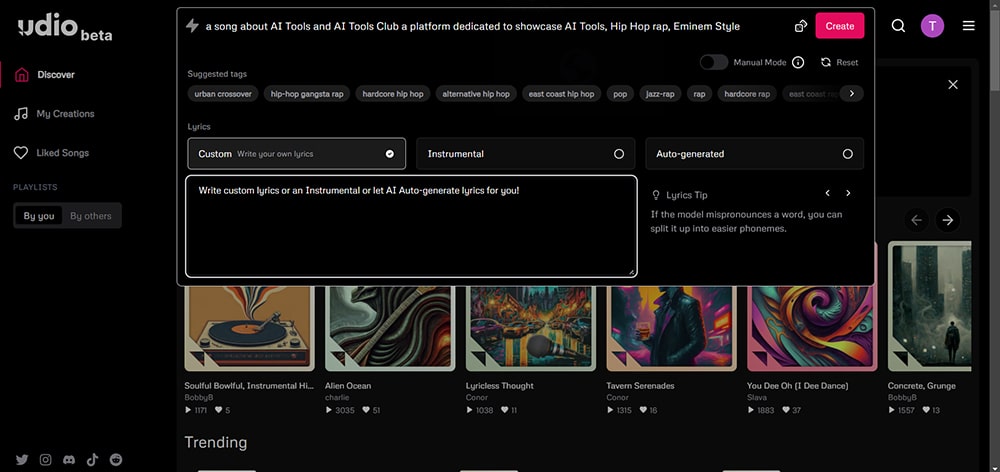Click the Udio beta logo
Viewport: 1000px width, 472px height.
[65, 28]
